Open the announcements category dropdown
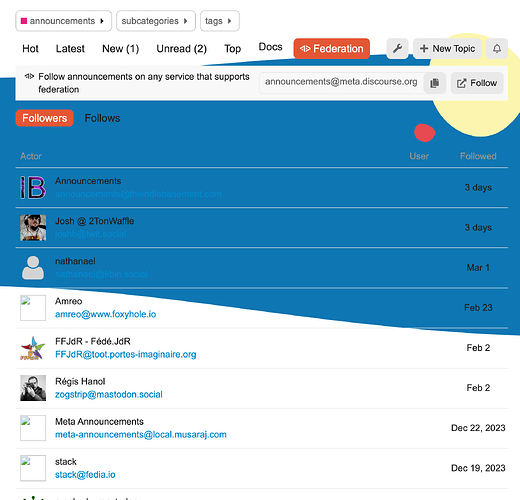This screenshot has width=520, height=500. click(63, 21)
